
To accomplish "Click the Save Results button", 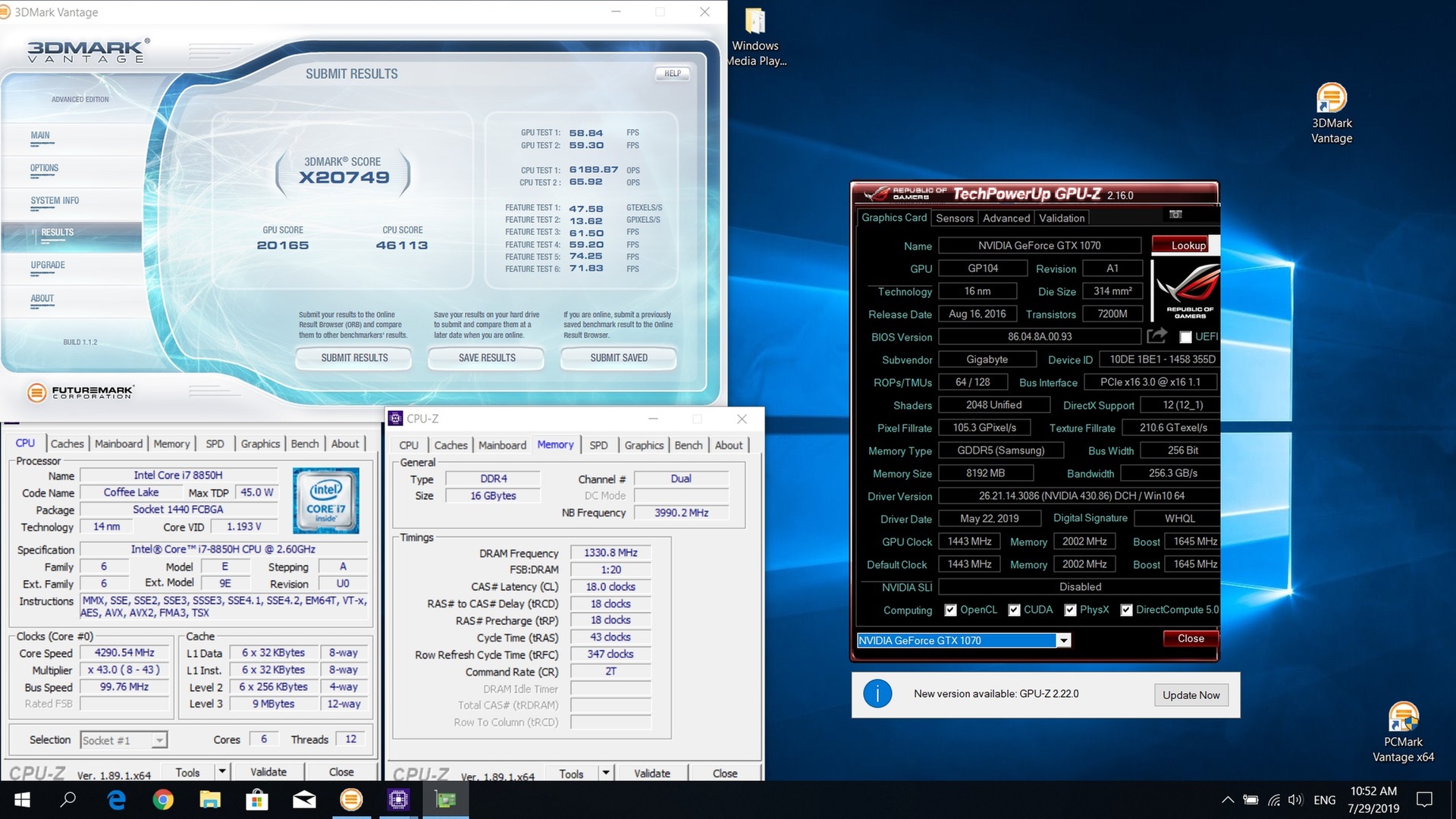I will (487, 358).
